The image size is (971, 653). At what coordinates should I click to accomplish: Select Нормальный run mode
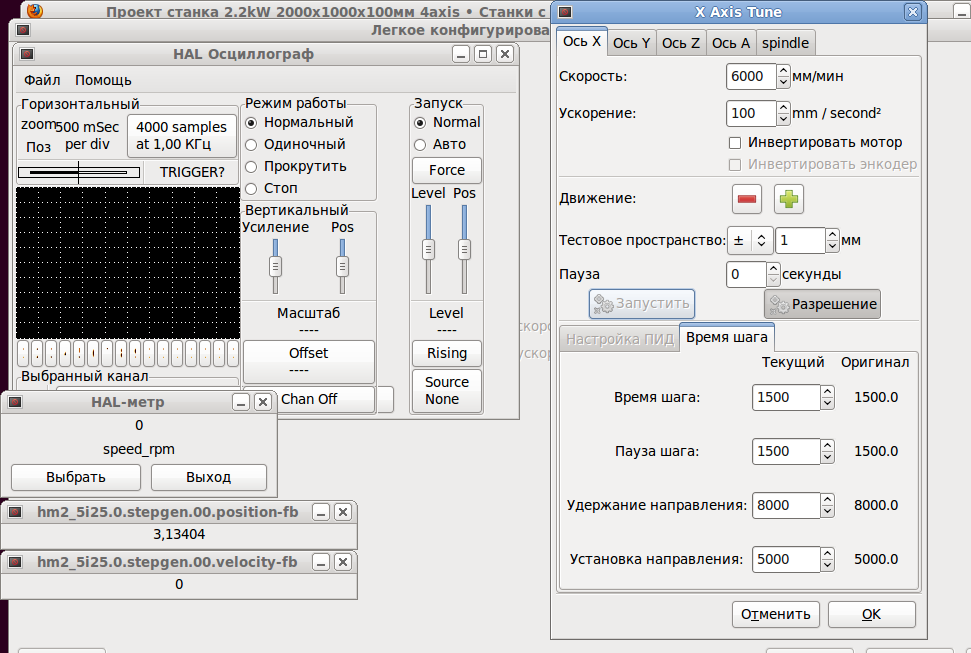300,123
